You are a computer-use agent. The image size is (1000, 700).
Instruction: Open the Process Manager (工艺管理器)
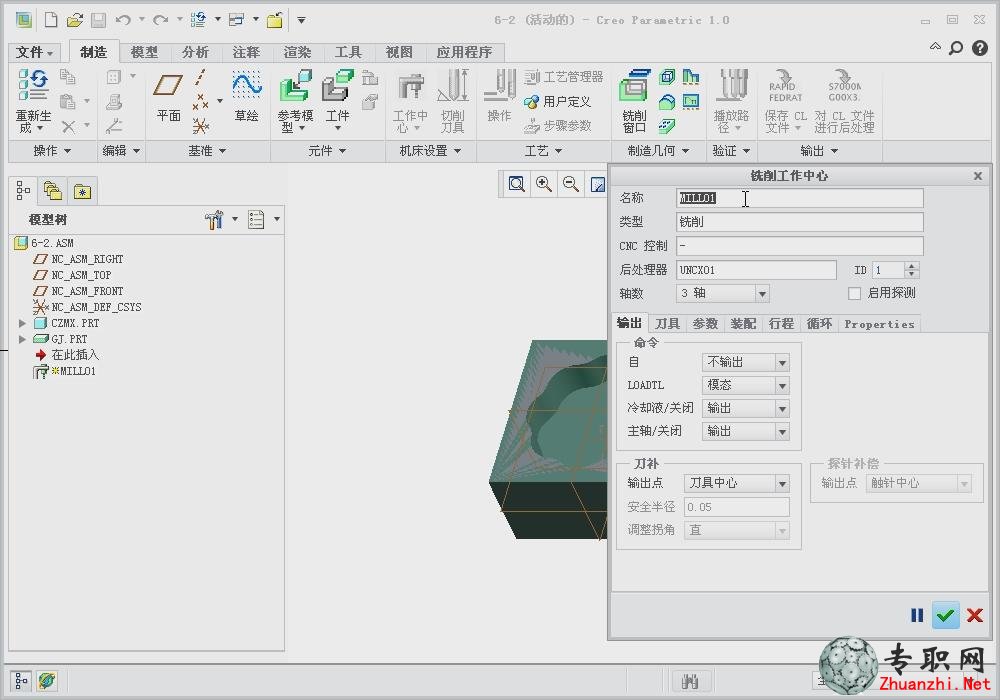(x=564, y=77)
